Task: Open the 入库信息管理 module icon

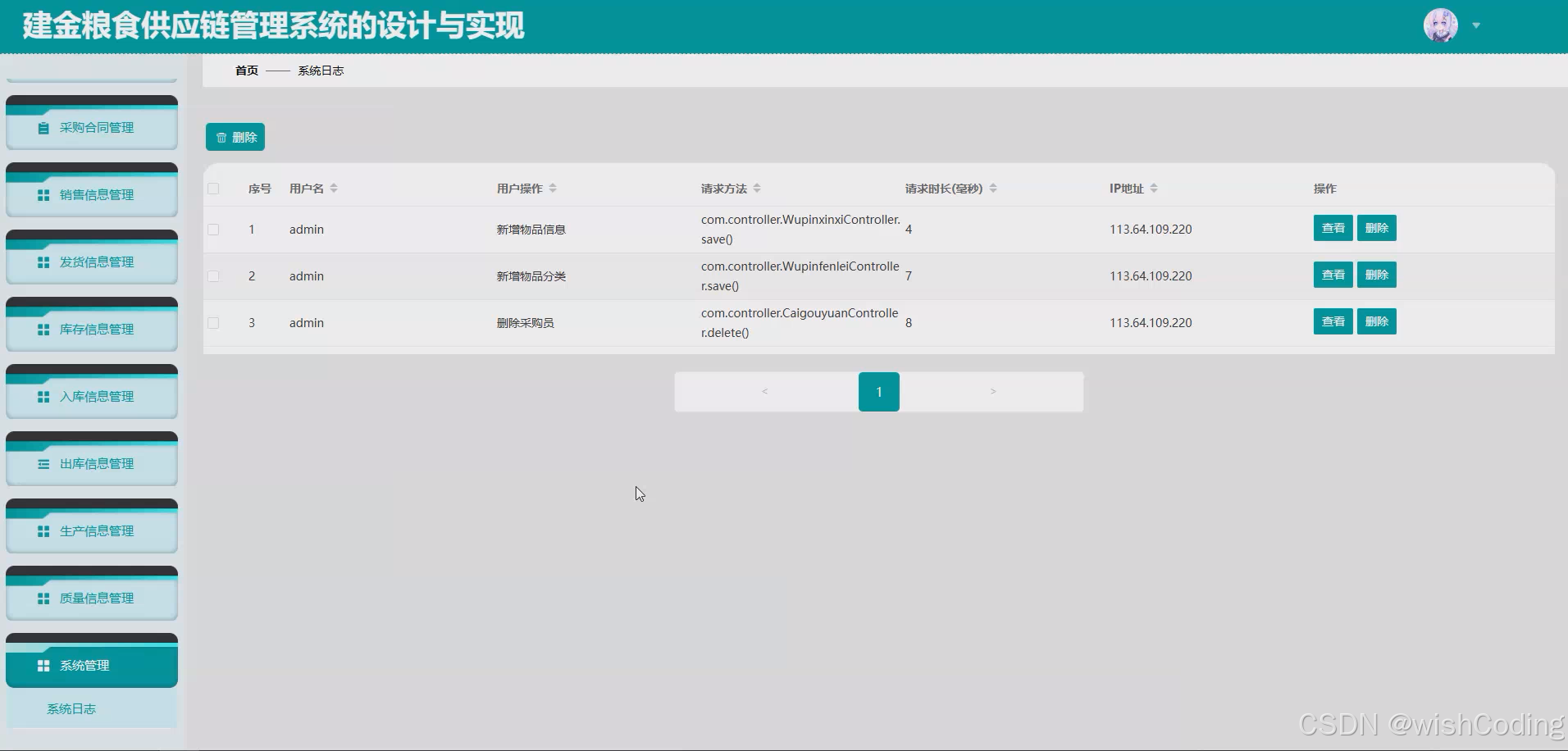Action: [43, 396]
